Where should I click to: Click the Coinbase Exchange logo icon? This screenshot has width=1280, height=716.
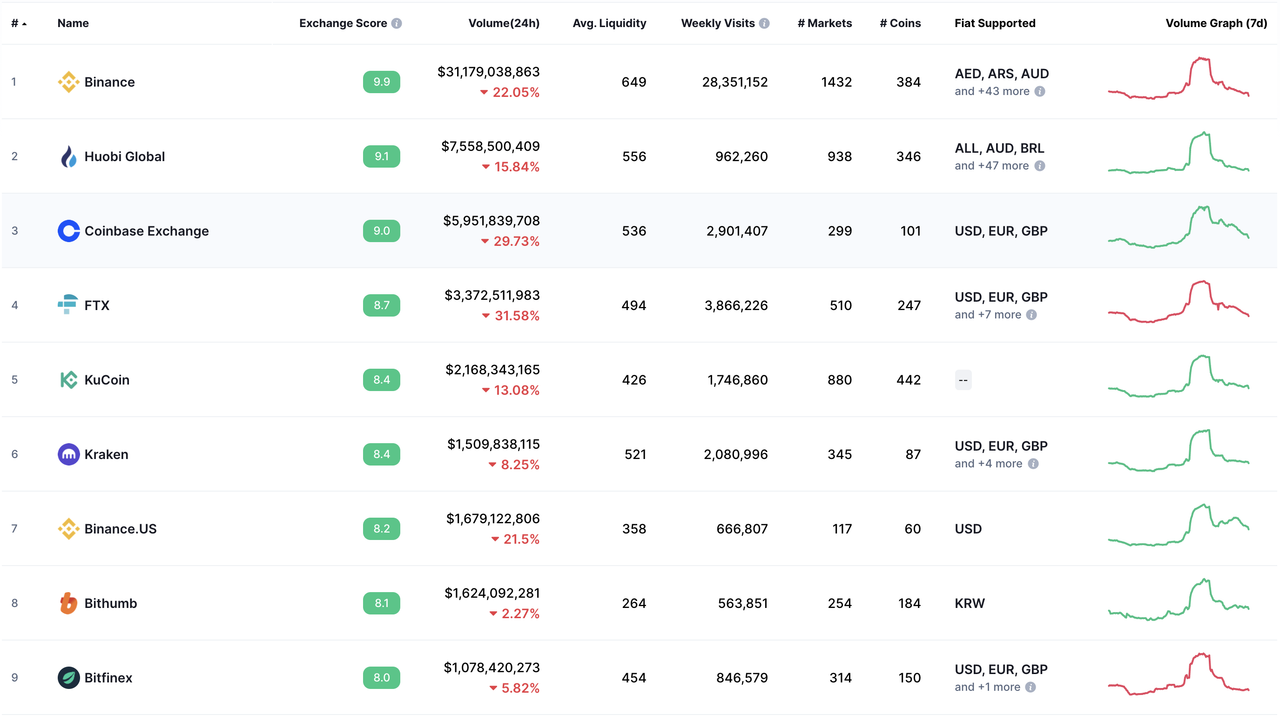pyautogui.click(x=68, y=231)
